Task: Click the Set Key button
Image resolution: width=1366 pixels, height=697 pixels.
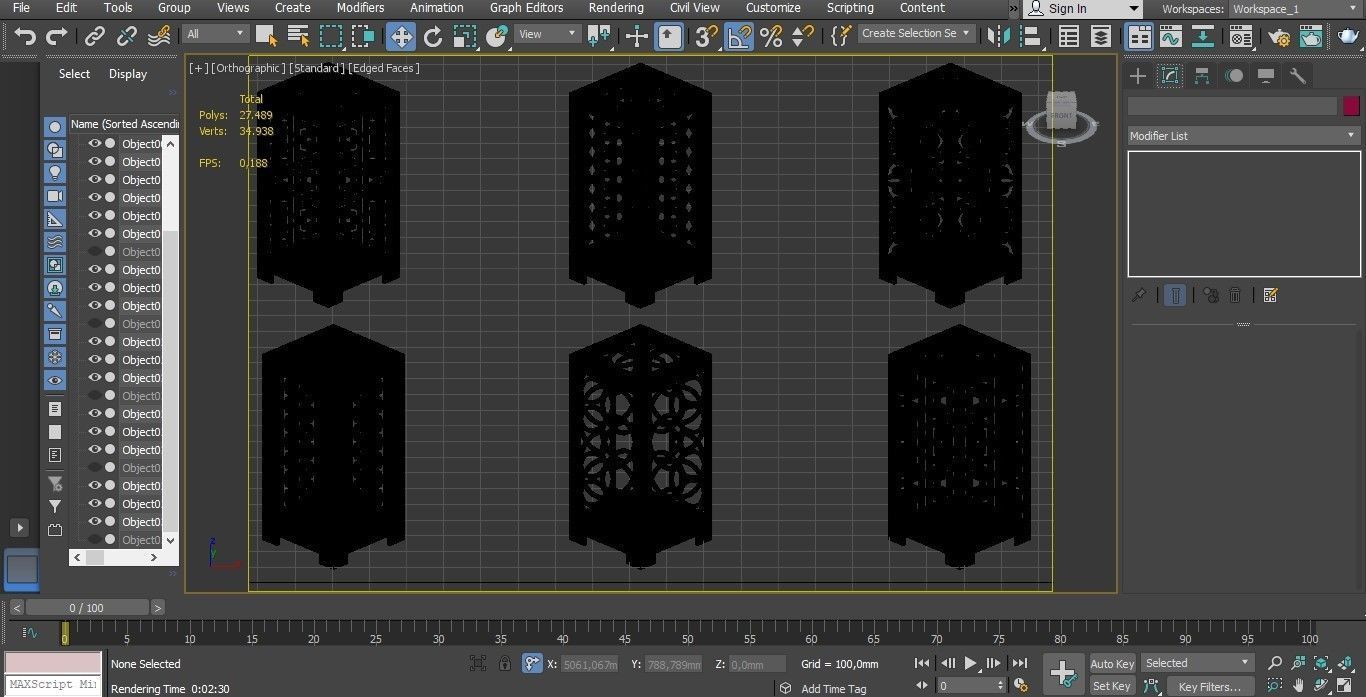Action: coord(1112,686)
